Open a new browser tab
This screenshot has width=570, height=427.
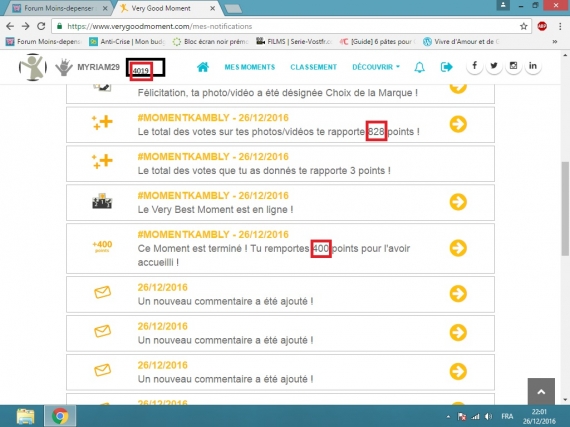[233, 9]
